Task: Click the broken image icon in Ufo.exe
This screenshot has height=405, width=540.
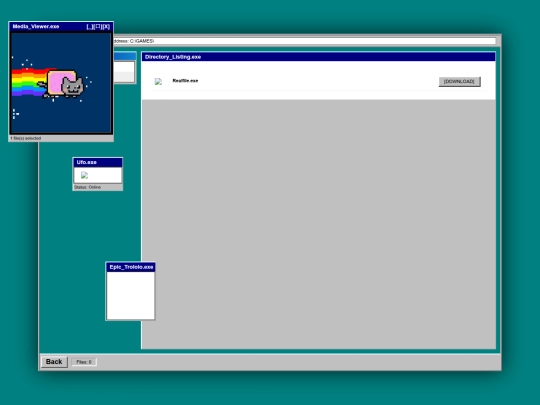Action: (x=84, y=175)
